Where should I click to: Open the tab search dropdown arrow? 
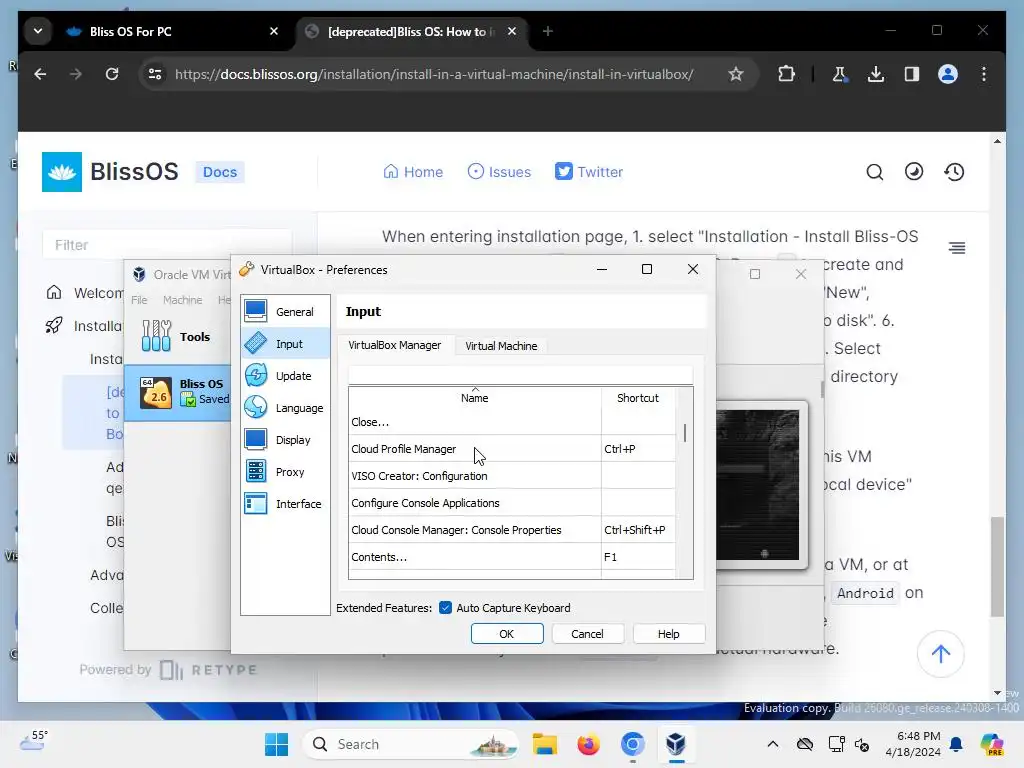pyautogui.click(x=38, y=31)
